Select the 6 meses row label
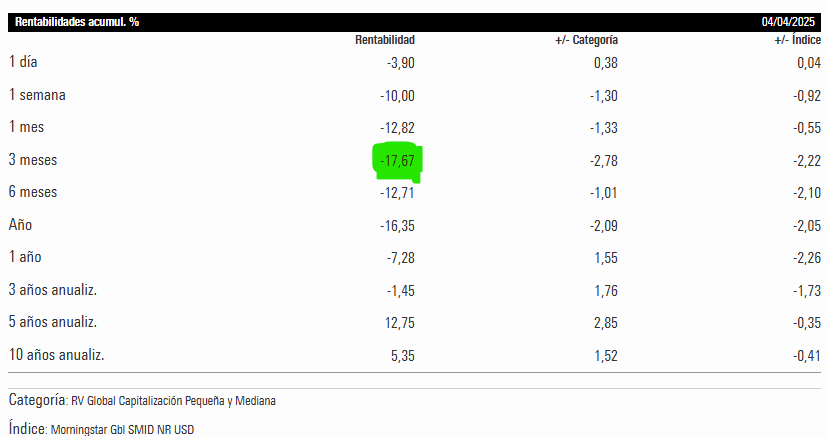This screenshot has height=437, width=828. [33, 192]
